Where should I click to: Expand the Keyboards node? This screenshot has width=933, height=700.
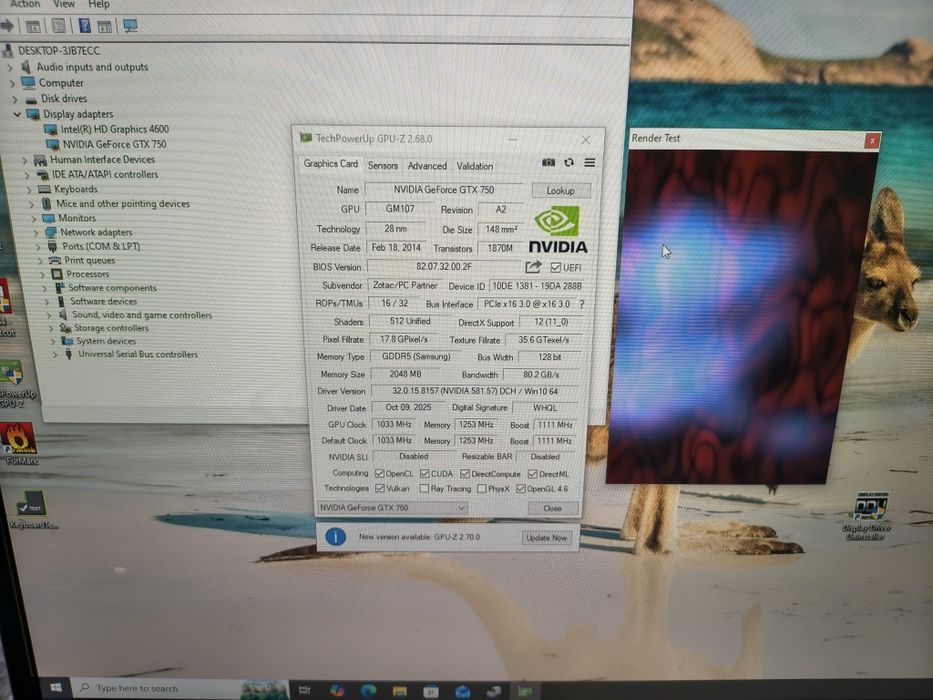coord(29,189)
